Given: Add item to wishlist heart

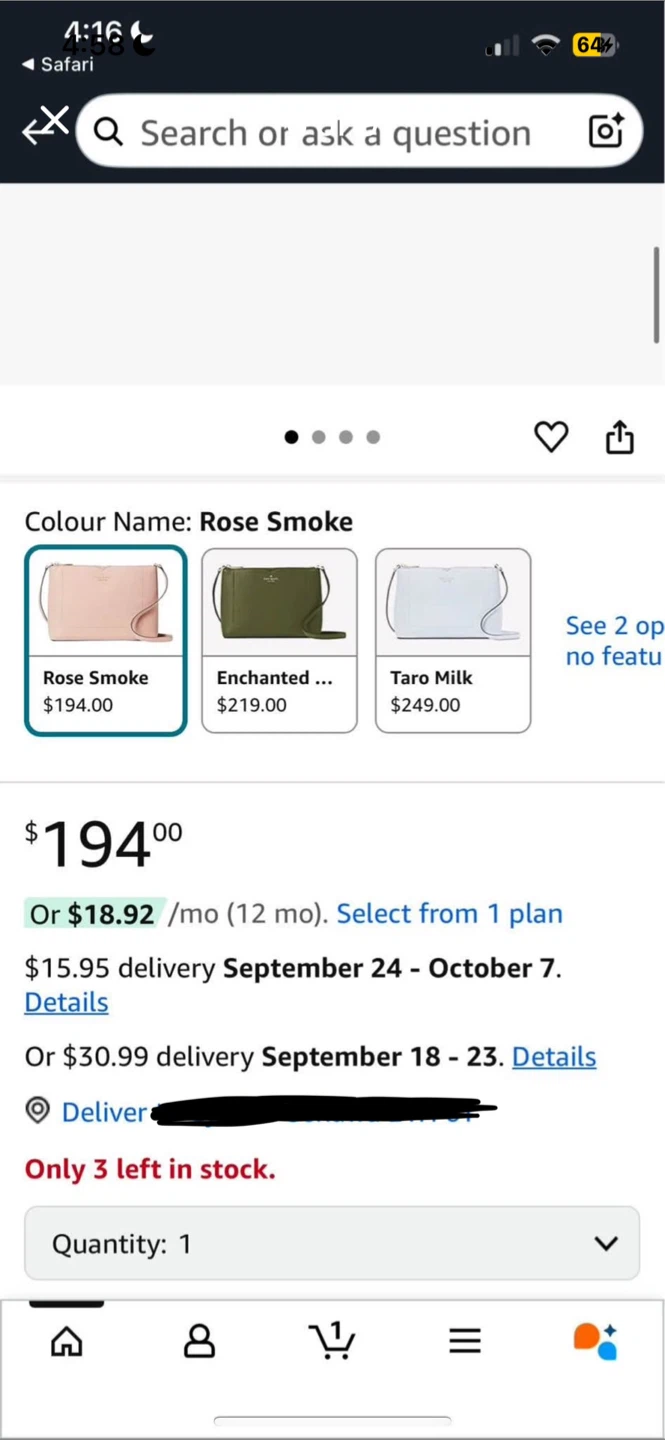Looking at the screenshot, I should [x=550, y=437].
